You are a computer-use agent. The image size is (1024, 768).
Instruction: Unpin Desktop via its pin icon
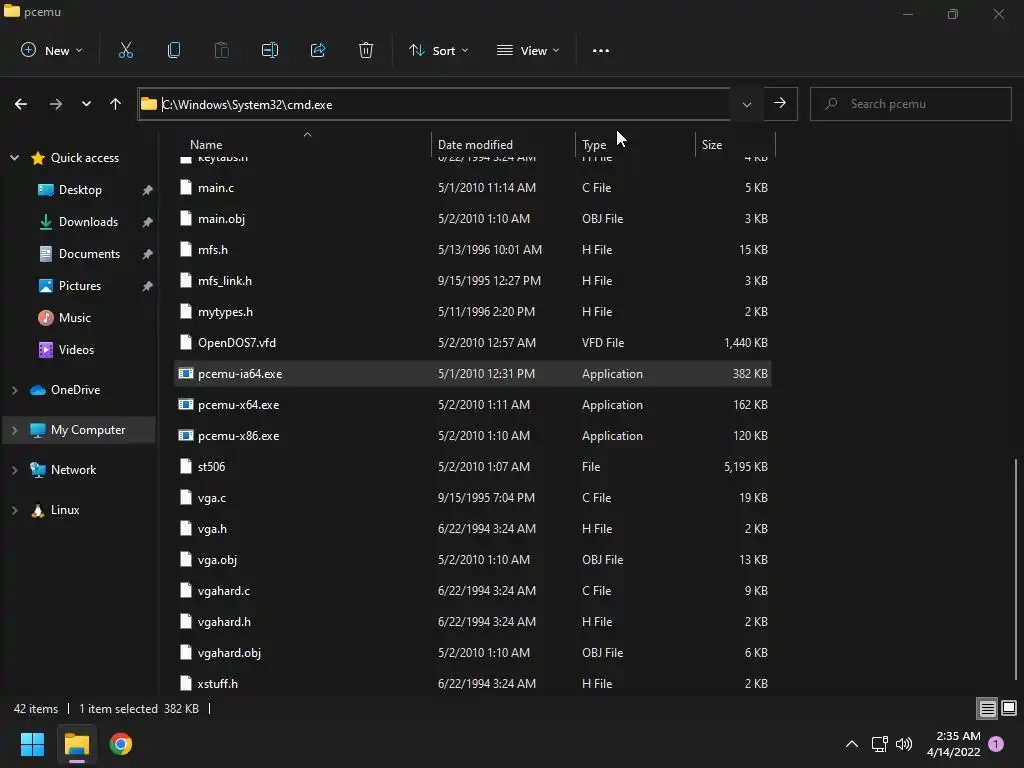[148, 190]
